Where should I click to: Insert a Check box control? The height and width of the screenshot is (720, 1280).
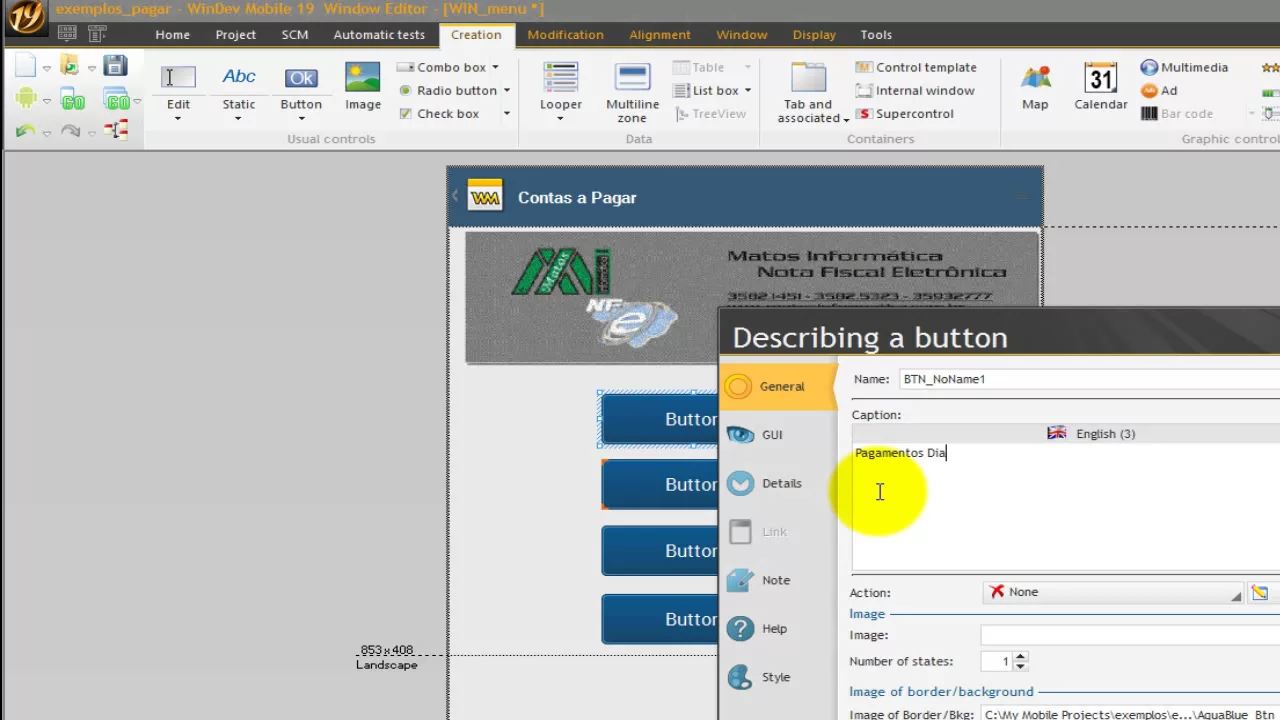(x=439, y=113)
